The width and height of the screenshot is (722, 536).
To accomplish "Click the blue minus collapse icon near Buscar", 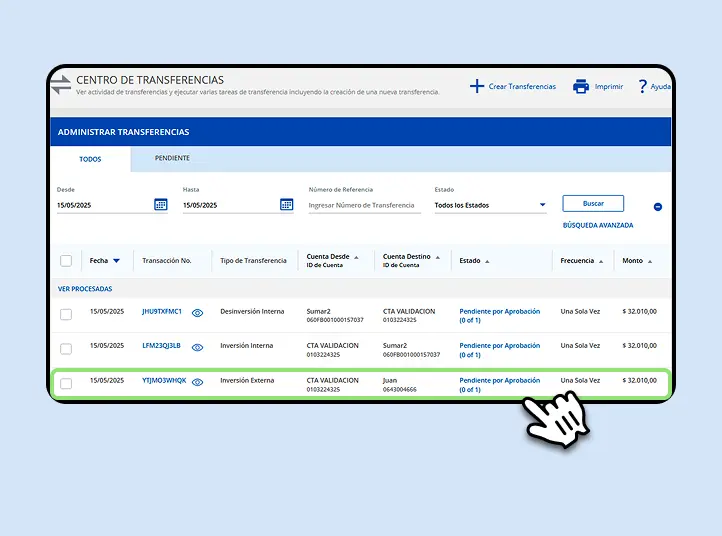I will click(x=658, y=207).
